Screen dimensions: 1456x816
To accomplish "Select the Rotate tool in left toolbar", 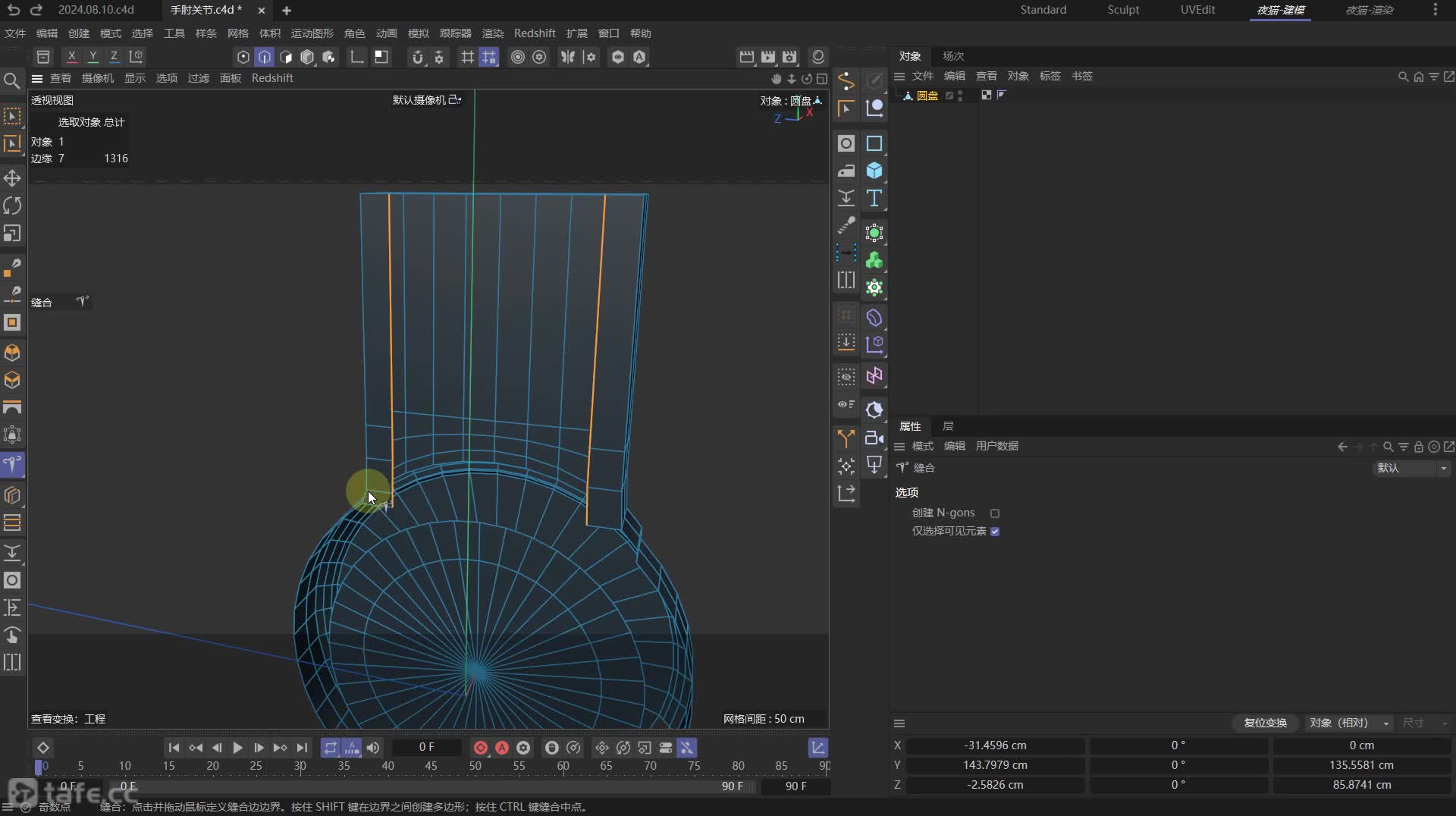I will 12,206.
